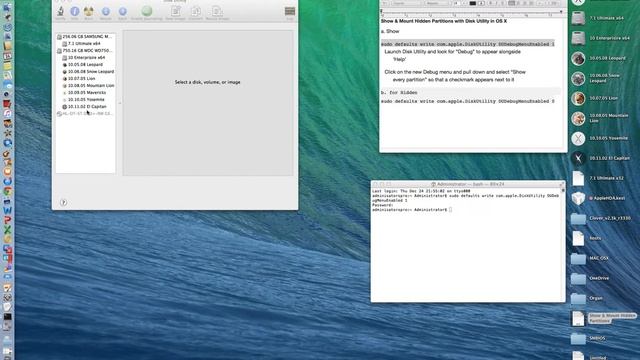This screenshot has height=360, width=640.
Task: Select 10 Enterprisre x64 drive icon on desktop
Action: pyautogui.click(x=578, y=38)
